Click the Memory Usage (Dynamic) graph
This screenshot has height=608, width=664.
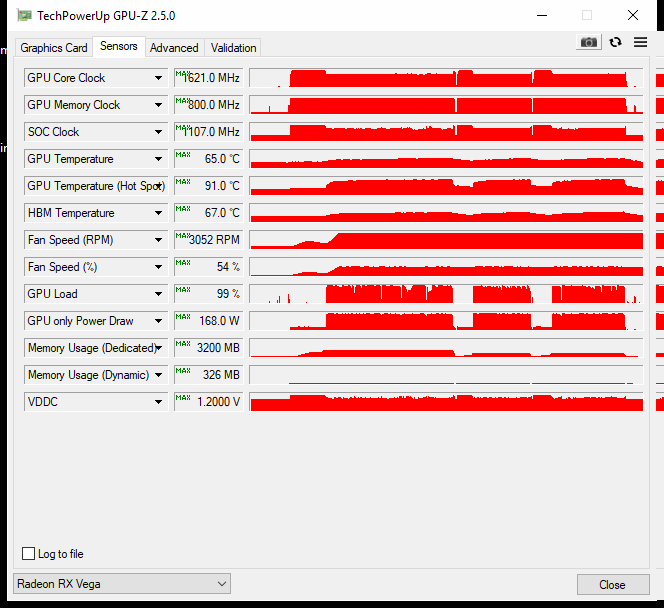[446, 375]
